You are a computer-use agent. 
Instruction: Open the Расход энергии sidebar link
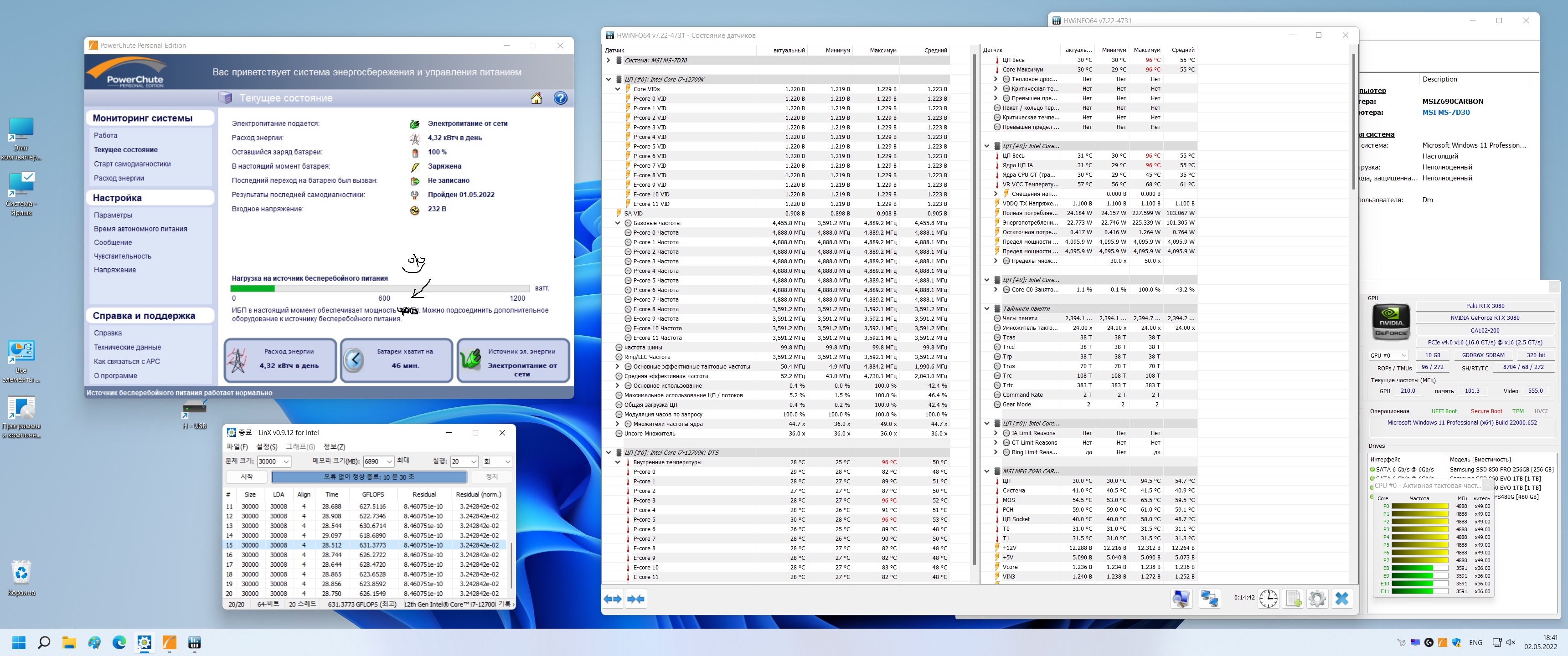[x=119, y=178]
